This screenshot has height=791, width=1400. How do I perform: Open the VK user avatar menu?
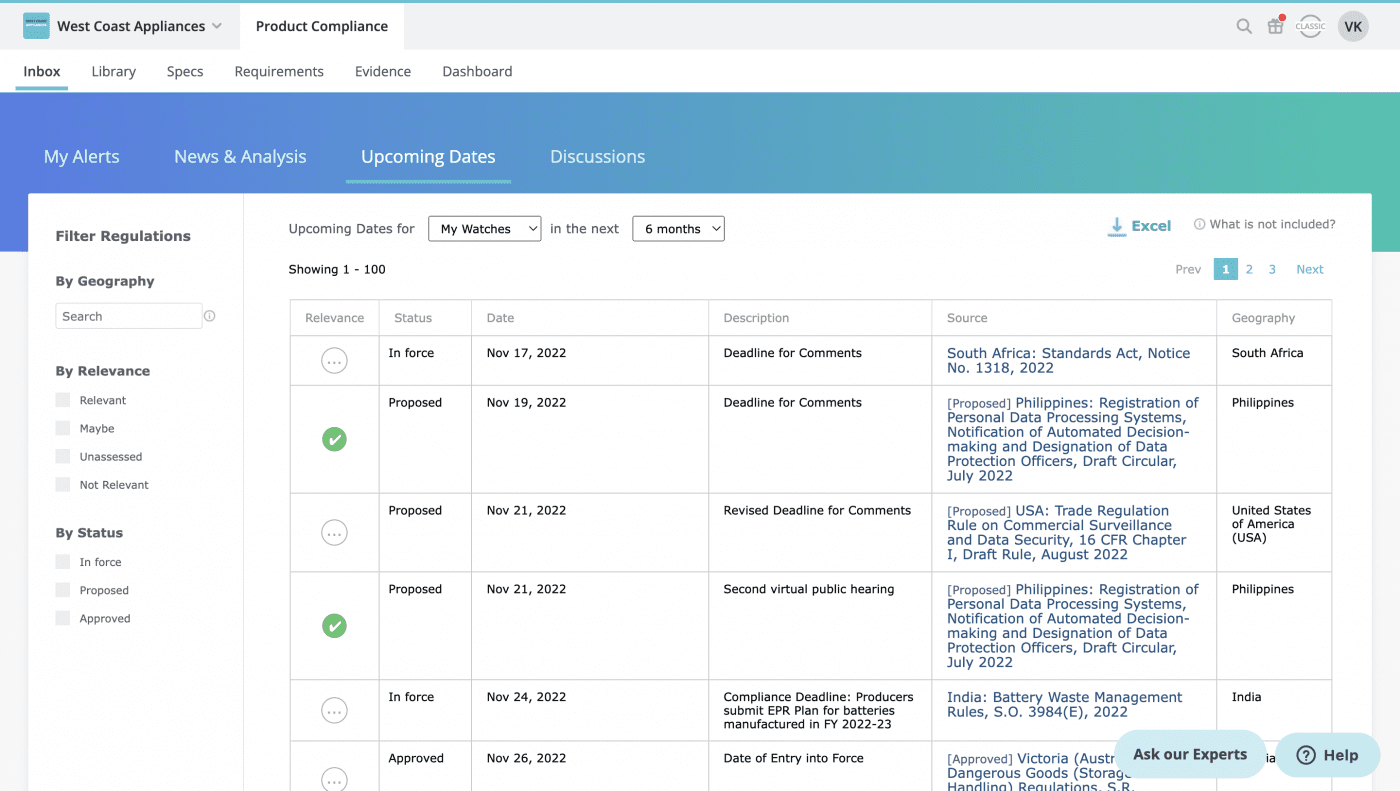pos(1353,27)
